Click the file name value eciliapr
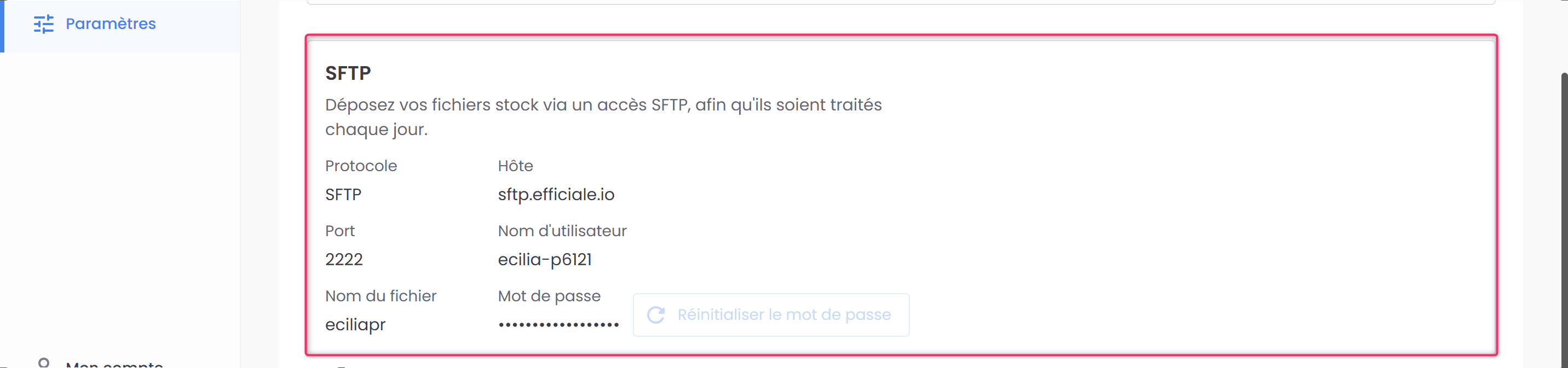Screen dimensions: 1568x368 click(355, 325)
